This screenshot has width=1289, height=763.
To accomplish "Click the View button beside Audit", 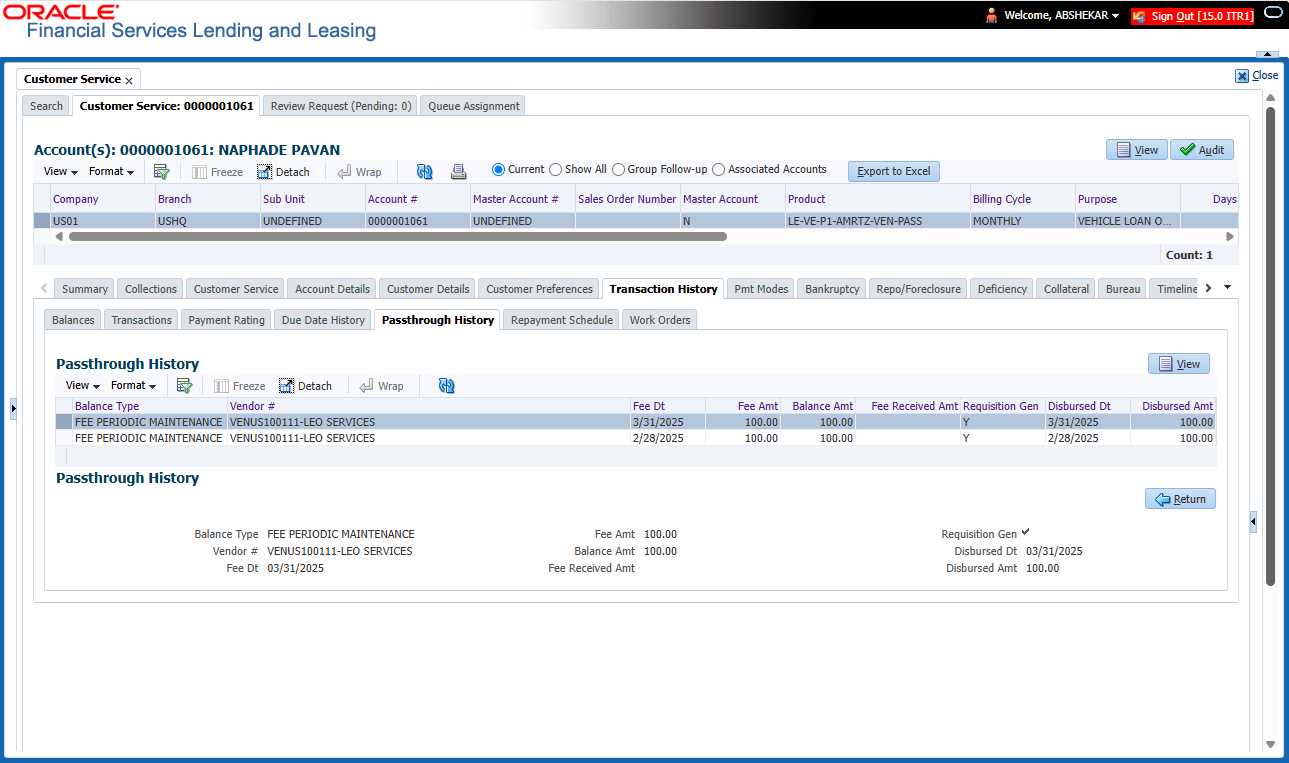I will coord(1137,150).
